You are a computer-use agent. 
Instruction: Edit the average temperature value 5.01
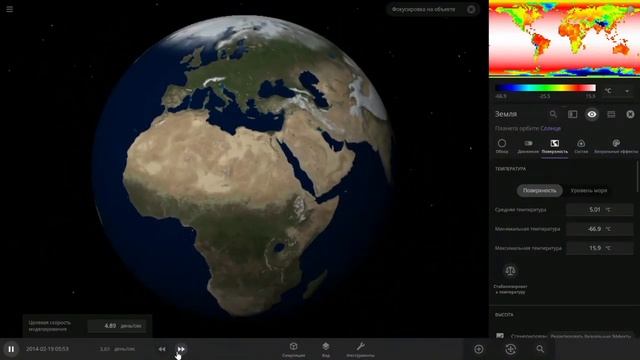point(599,210)
